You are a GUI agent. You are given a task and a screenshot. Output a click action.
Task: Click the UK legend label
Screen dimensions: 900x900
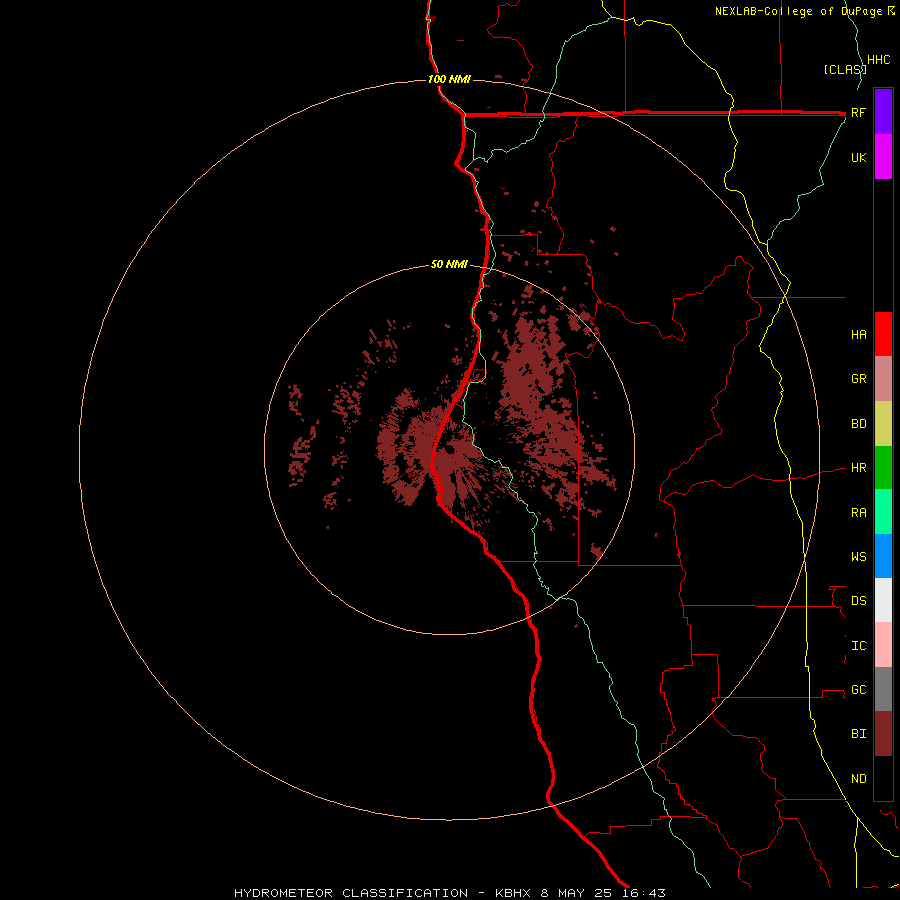click(859, 157)
